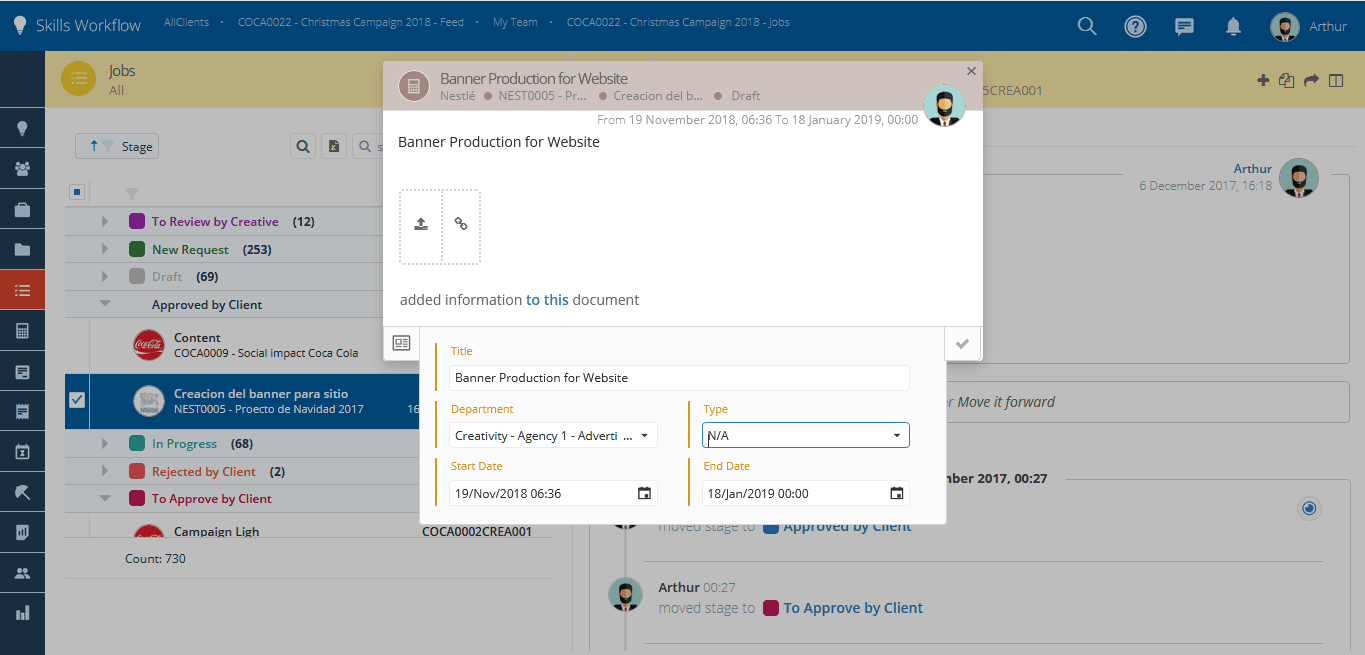Open the chat messages icon

point(1184,27)
